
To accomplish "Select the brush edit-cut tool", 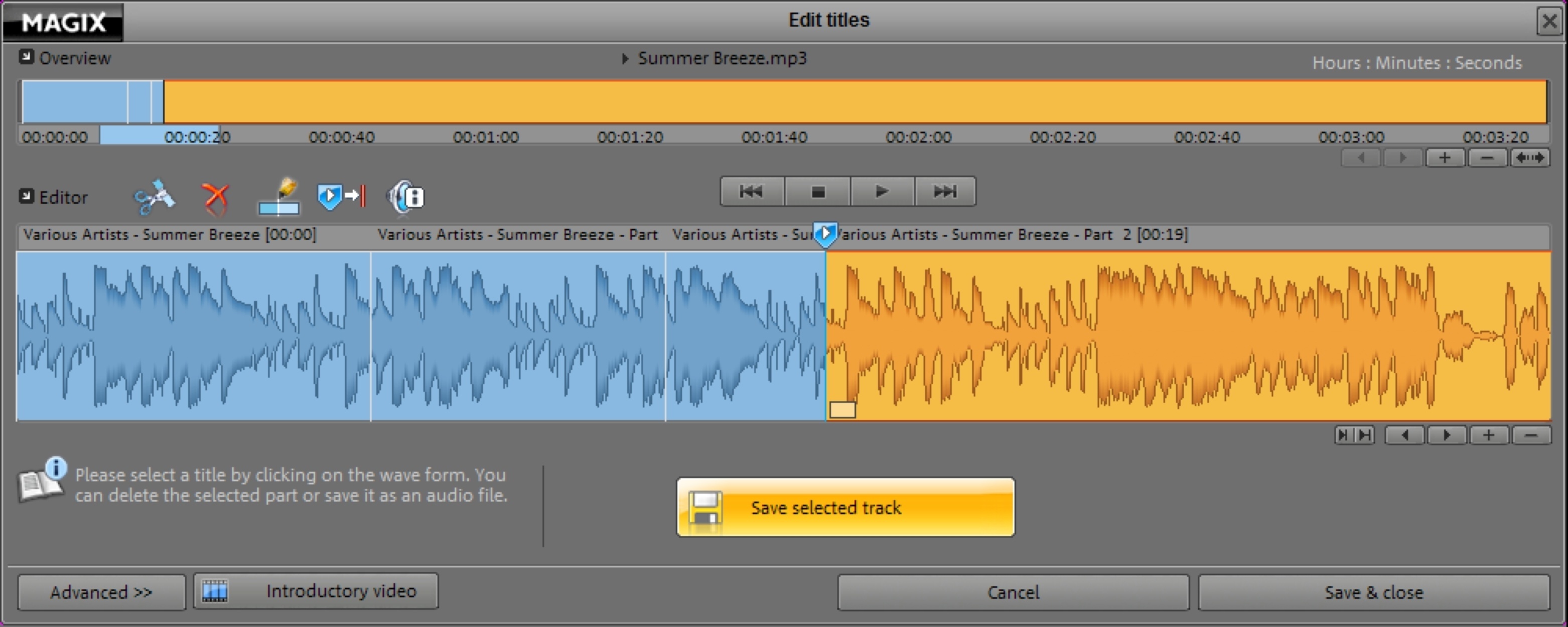I will click(279, 196).
